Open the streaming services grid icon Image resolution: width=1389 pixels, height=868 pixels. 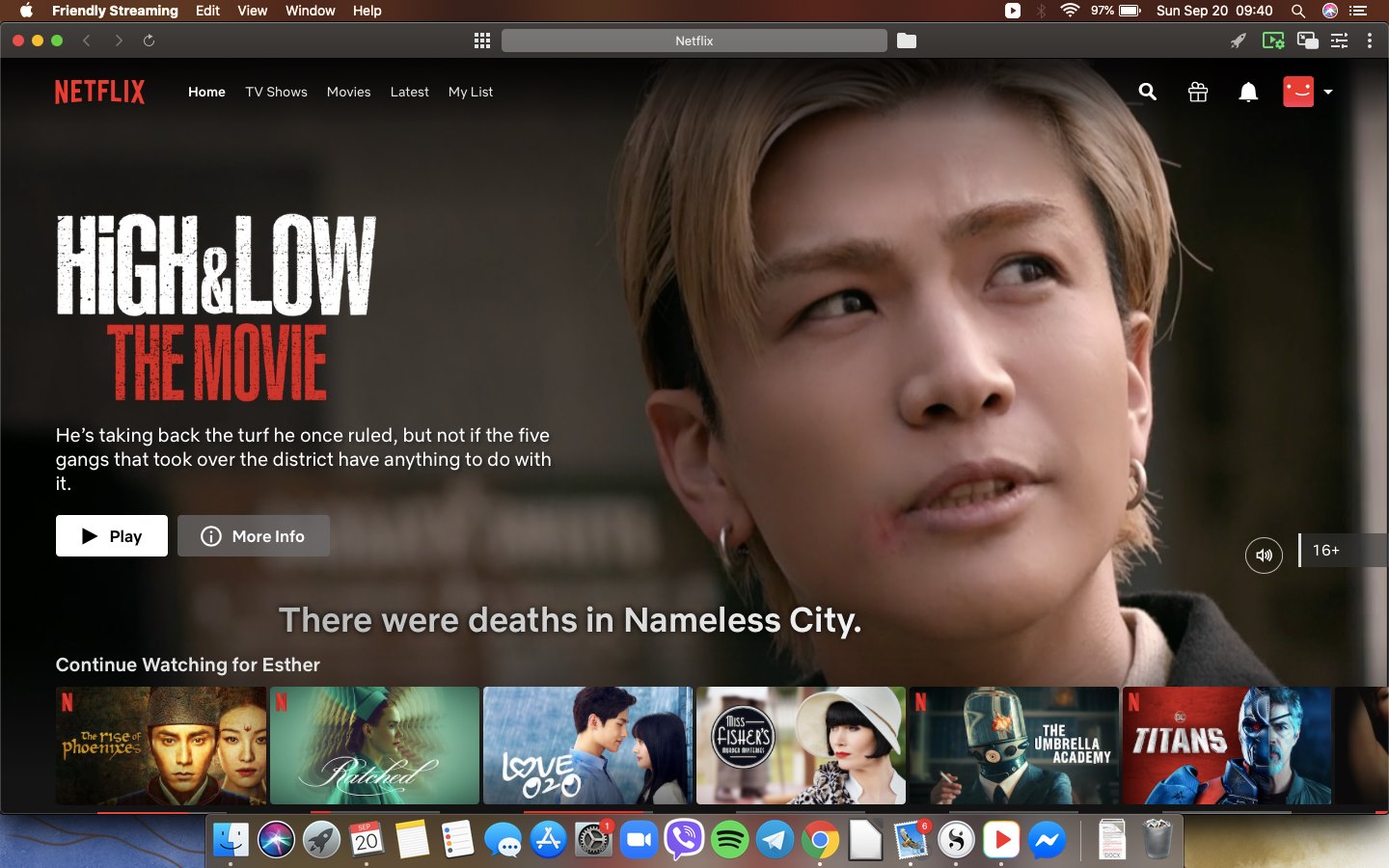[482, 41]
